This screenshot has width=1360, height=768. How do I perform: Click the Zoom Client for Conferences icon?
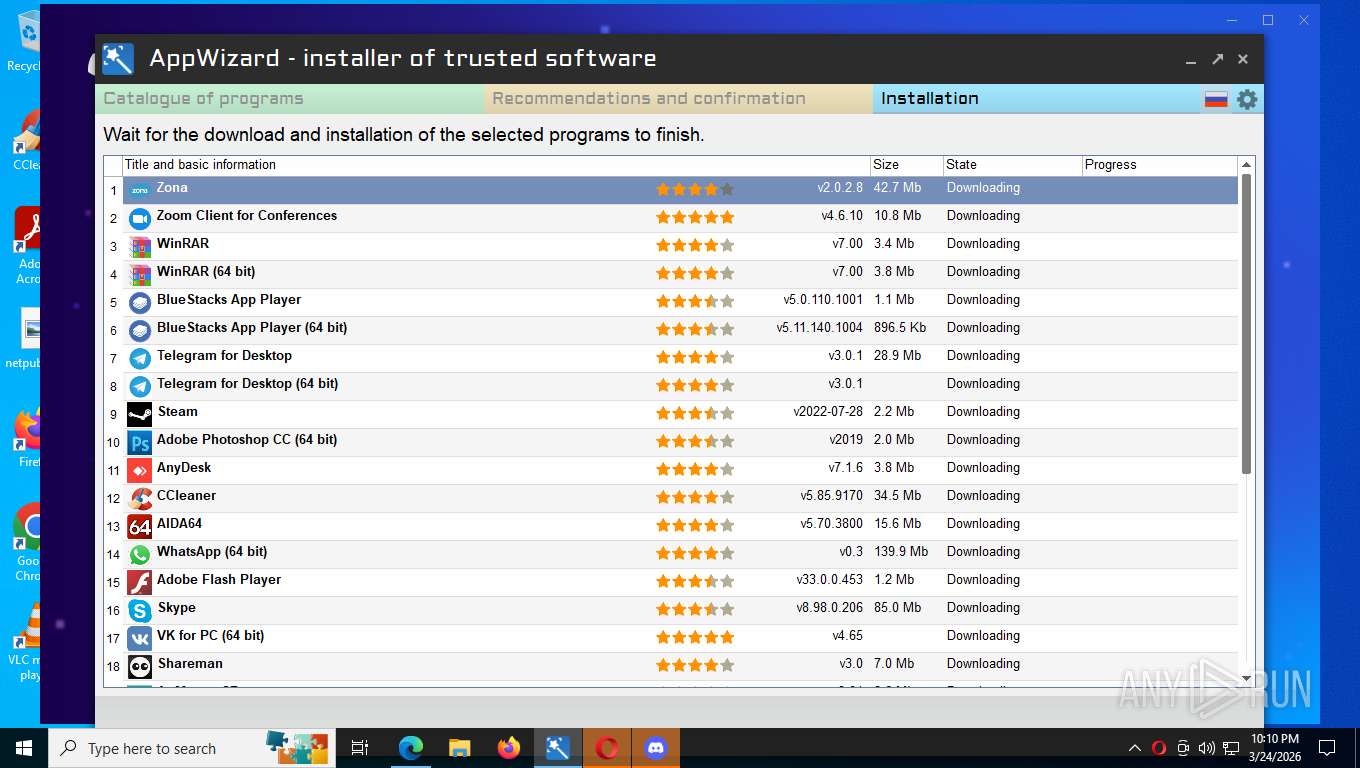pyautogui.click(x=140, y=218)
